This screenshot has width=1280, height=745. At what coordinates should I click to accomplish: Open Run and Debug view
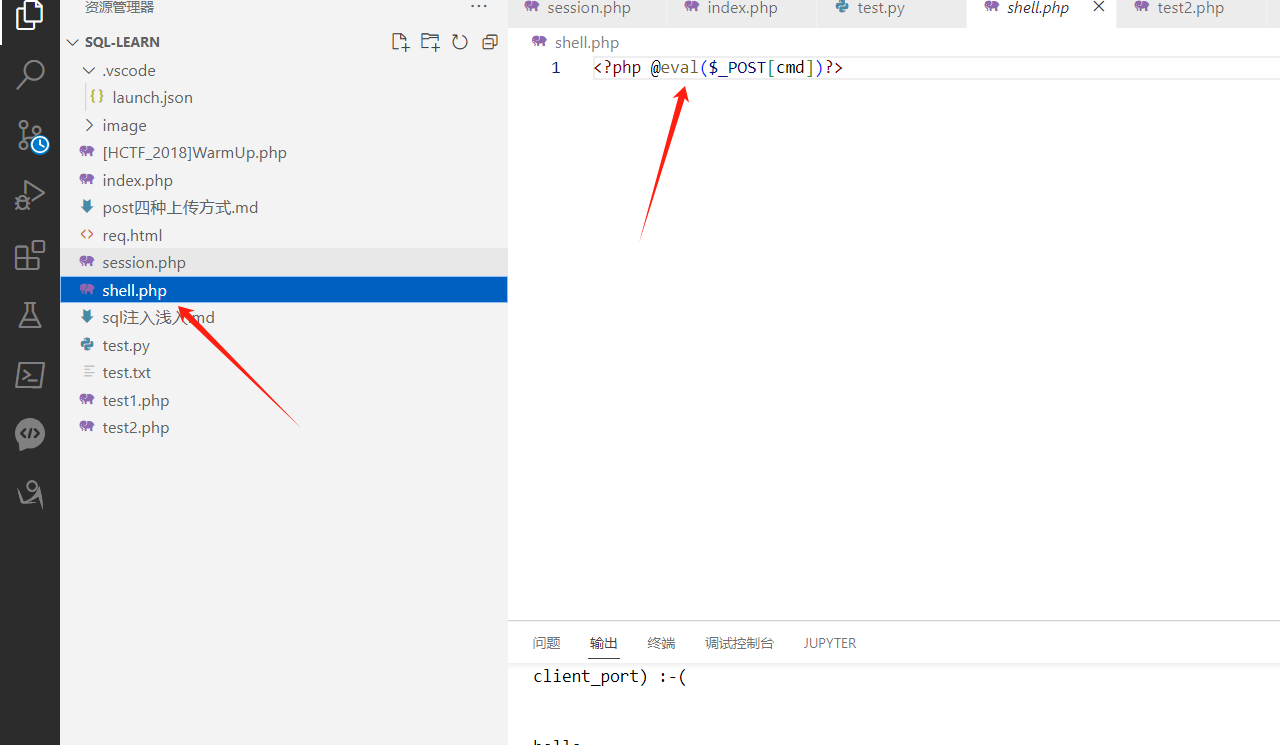(30, 195)
